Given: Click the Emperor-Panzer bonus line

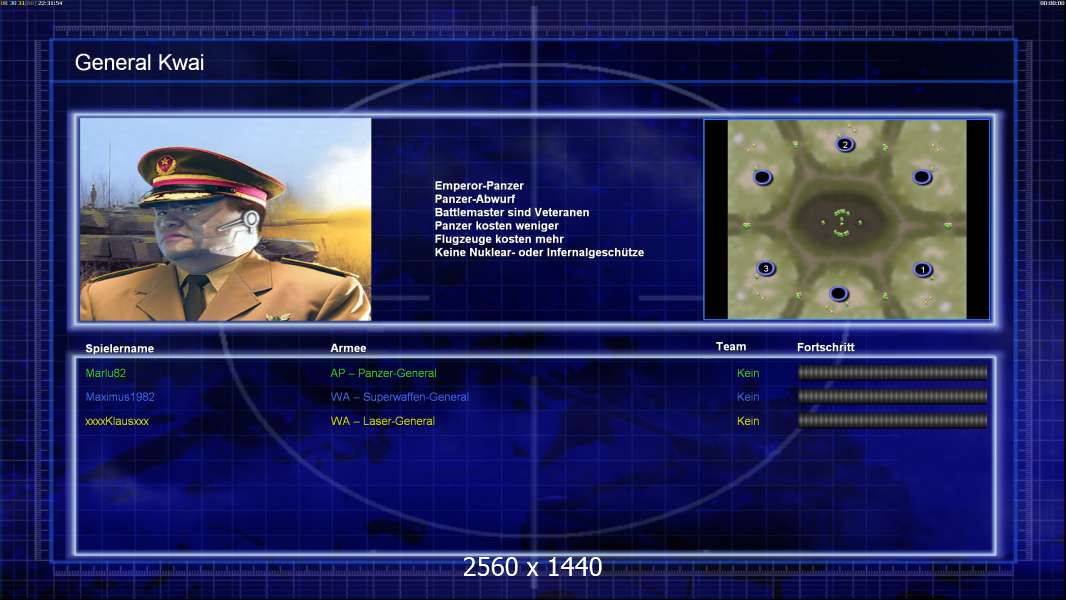Looking at the screenshot, I should tap(479, 186).
